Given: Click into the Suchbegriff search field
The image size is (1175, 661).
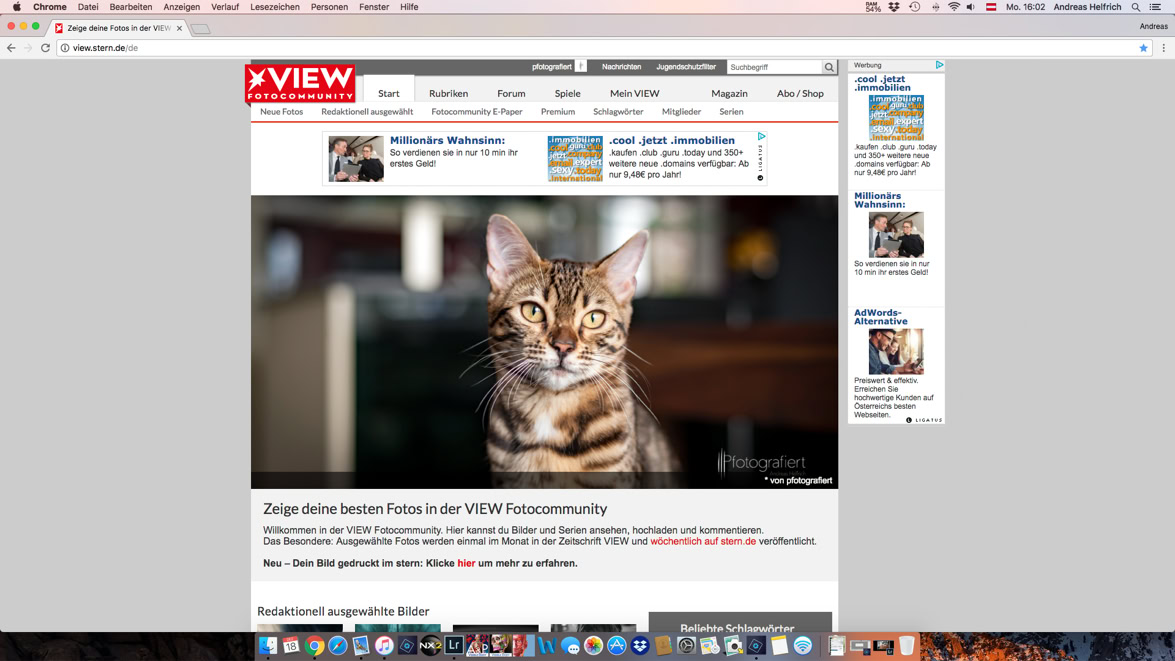Looking at the screenshot, I should point(774,67).
